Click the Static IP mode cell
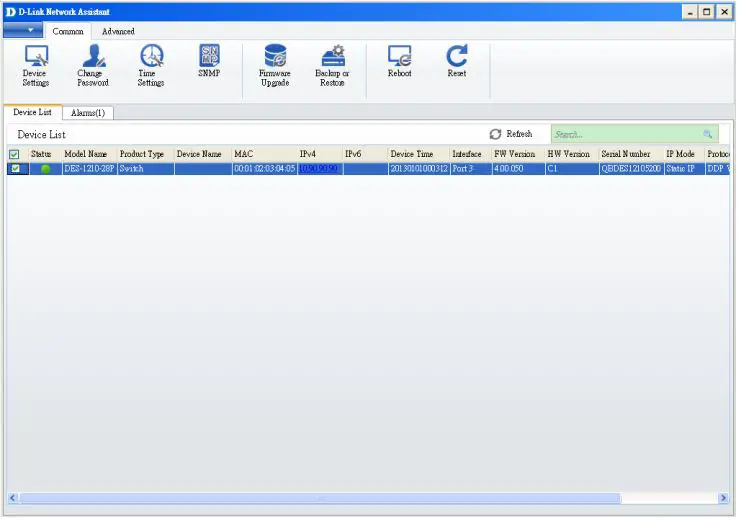Viewport: 739px width, 520px height. (x=685, y=169)
